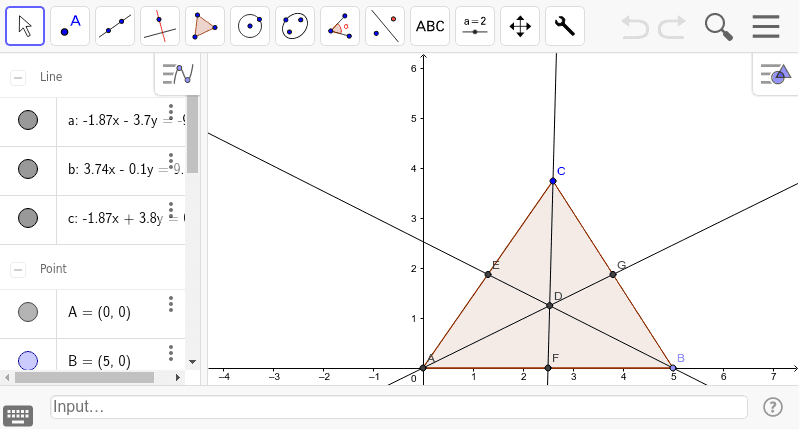Open the search magnifier
This screenshot has width=800, height=430.
(718, 27)
